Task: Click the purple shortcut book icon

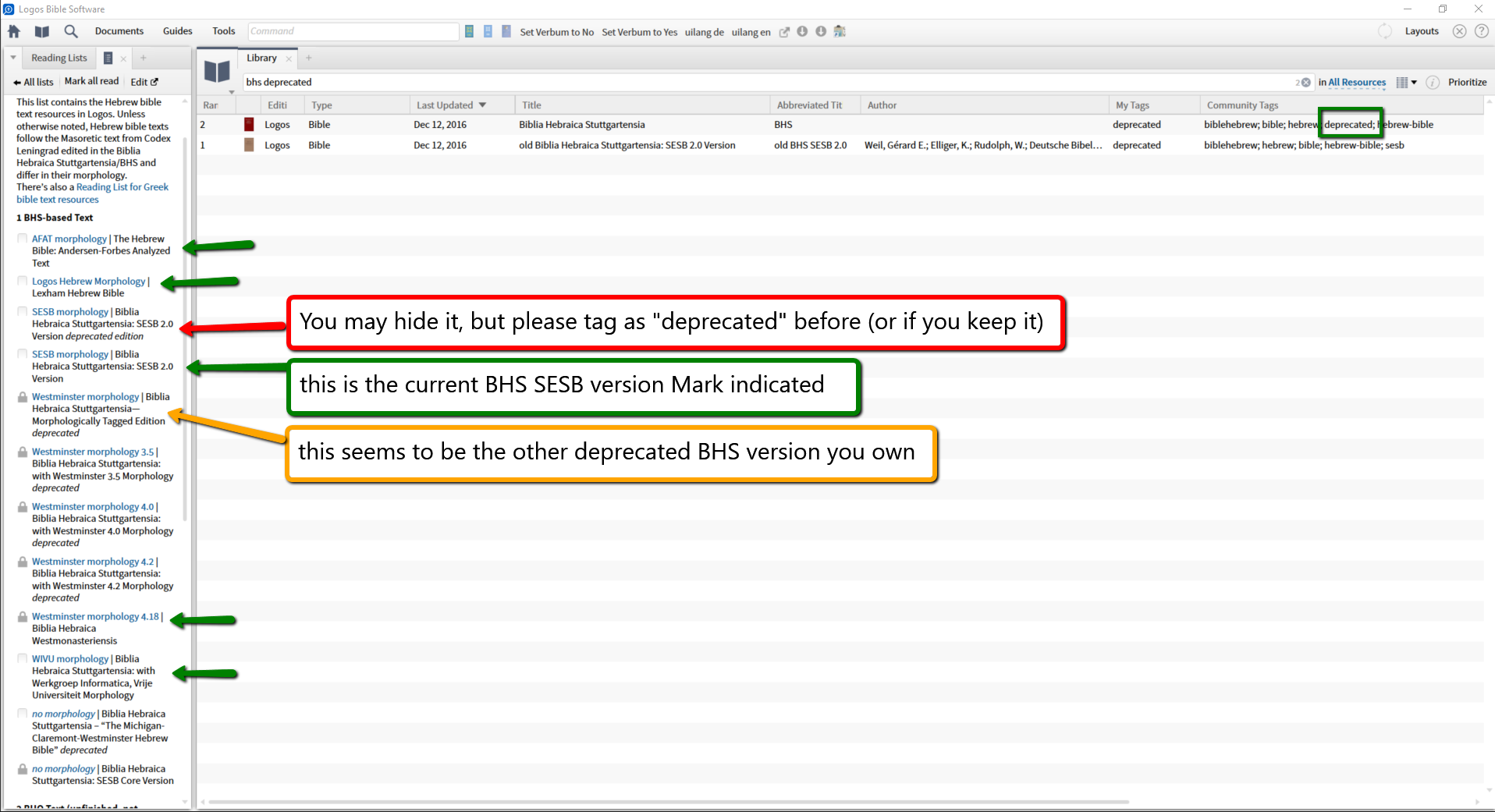Action: (x=506, y=31)
